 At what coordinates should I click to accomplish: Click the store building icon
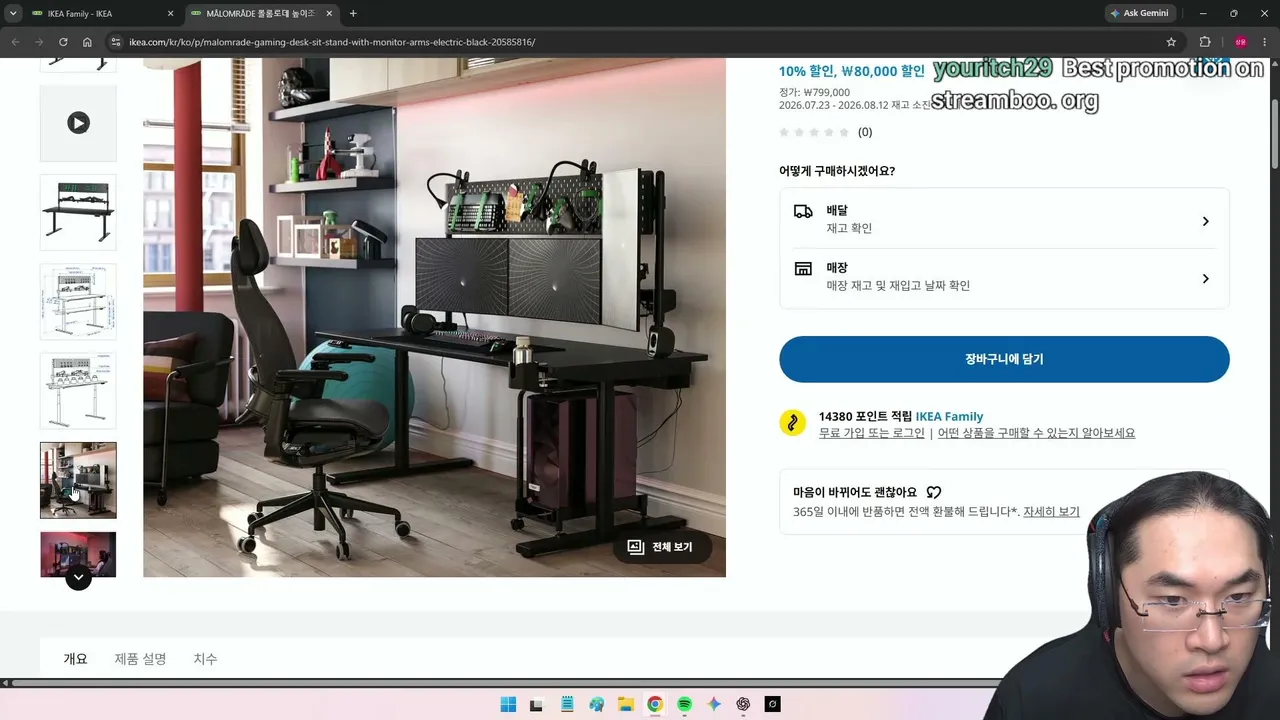click(803, 268)
